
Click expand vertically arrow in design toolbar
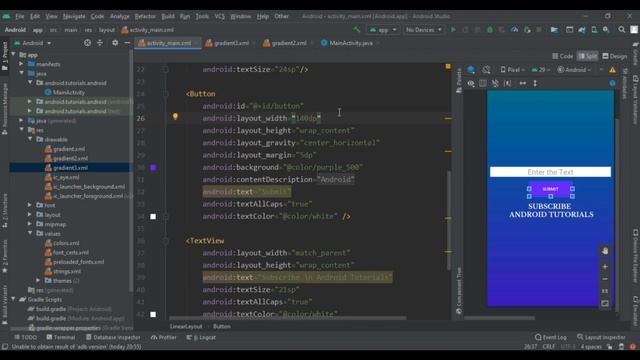point(535,83)
